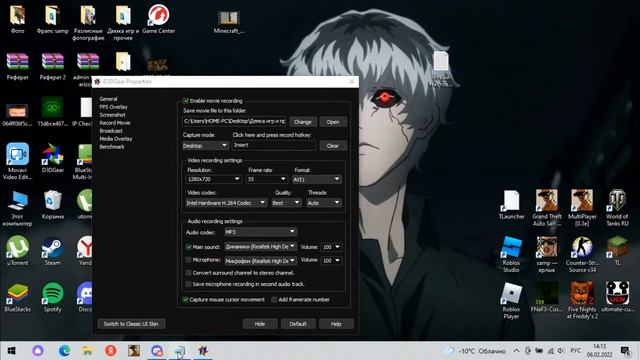Launch Grand Theft Auto San Andreas shortcut
The width and height of the screenshot is (640, 360).
[547, 208]
